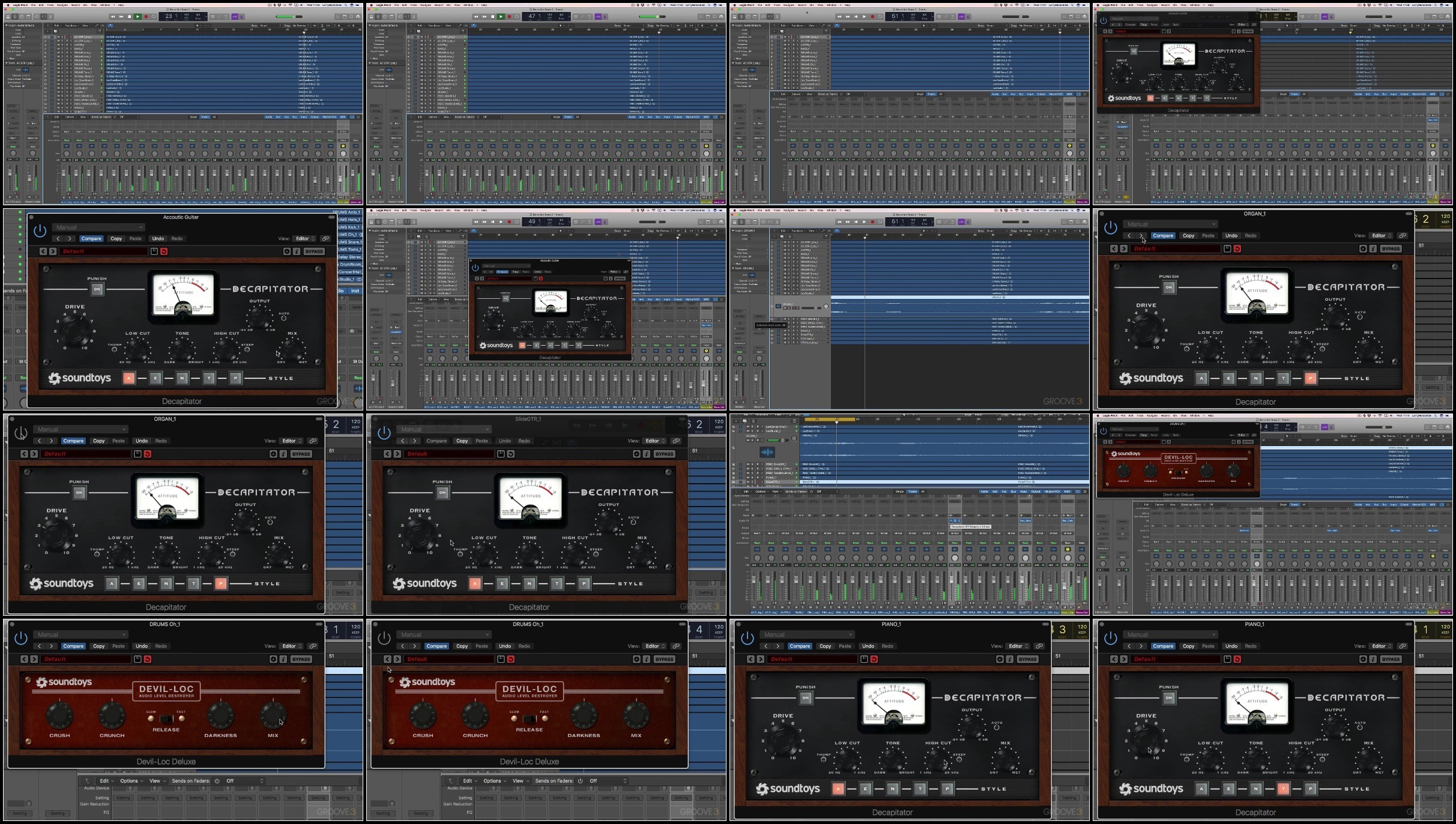Open View Editor dropdown in SlideGTR_1 window

pyautogui.click(x=655, y=441)
